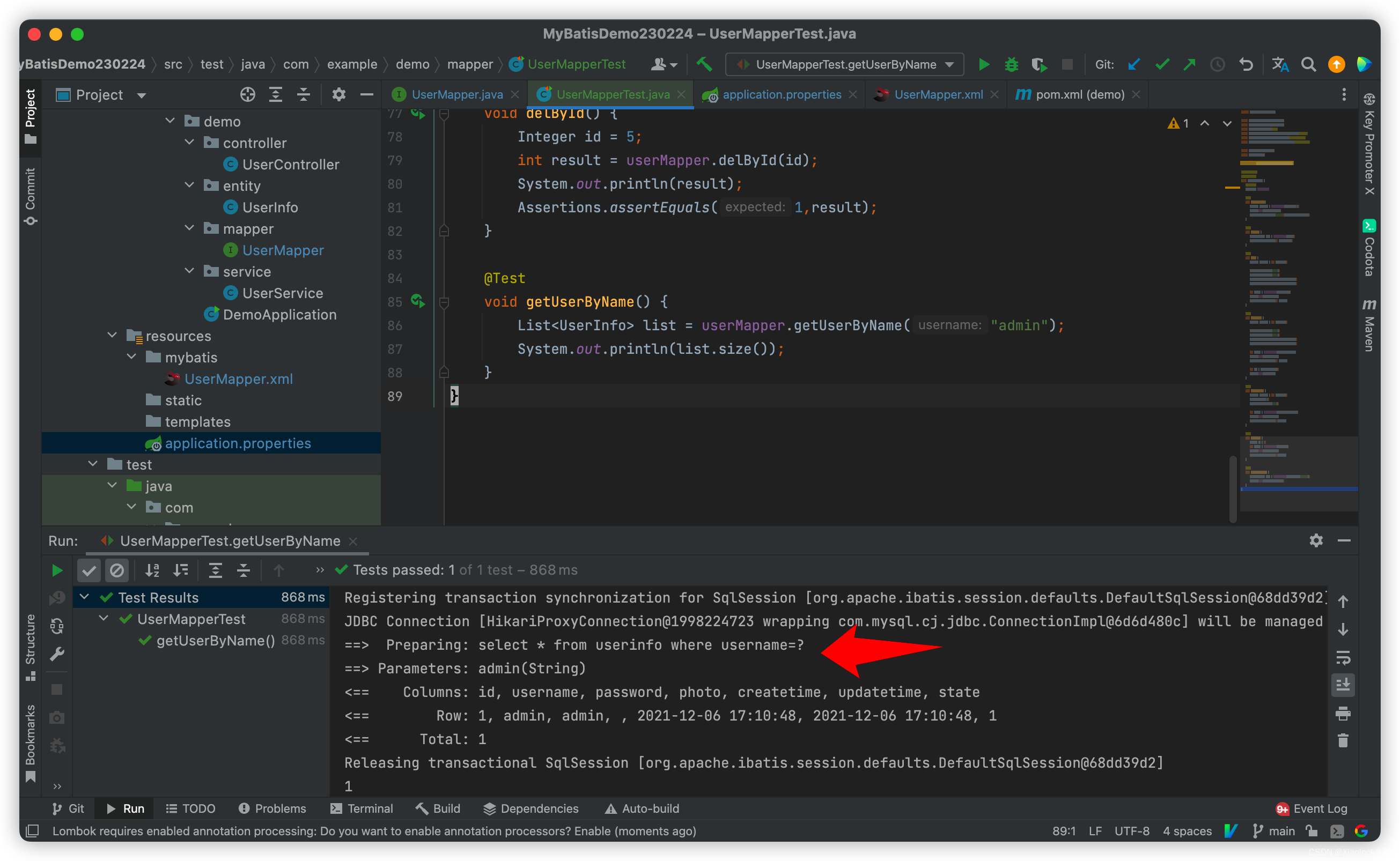Open the Translate plugin icon
This screenshot has width=1400, height=861.
1280,64
